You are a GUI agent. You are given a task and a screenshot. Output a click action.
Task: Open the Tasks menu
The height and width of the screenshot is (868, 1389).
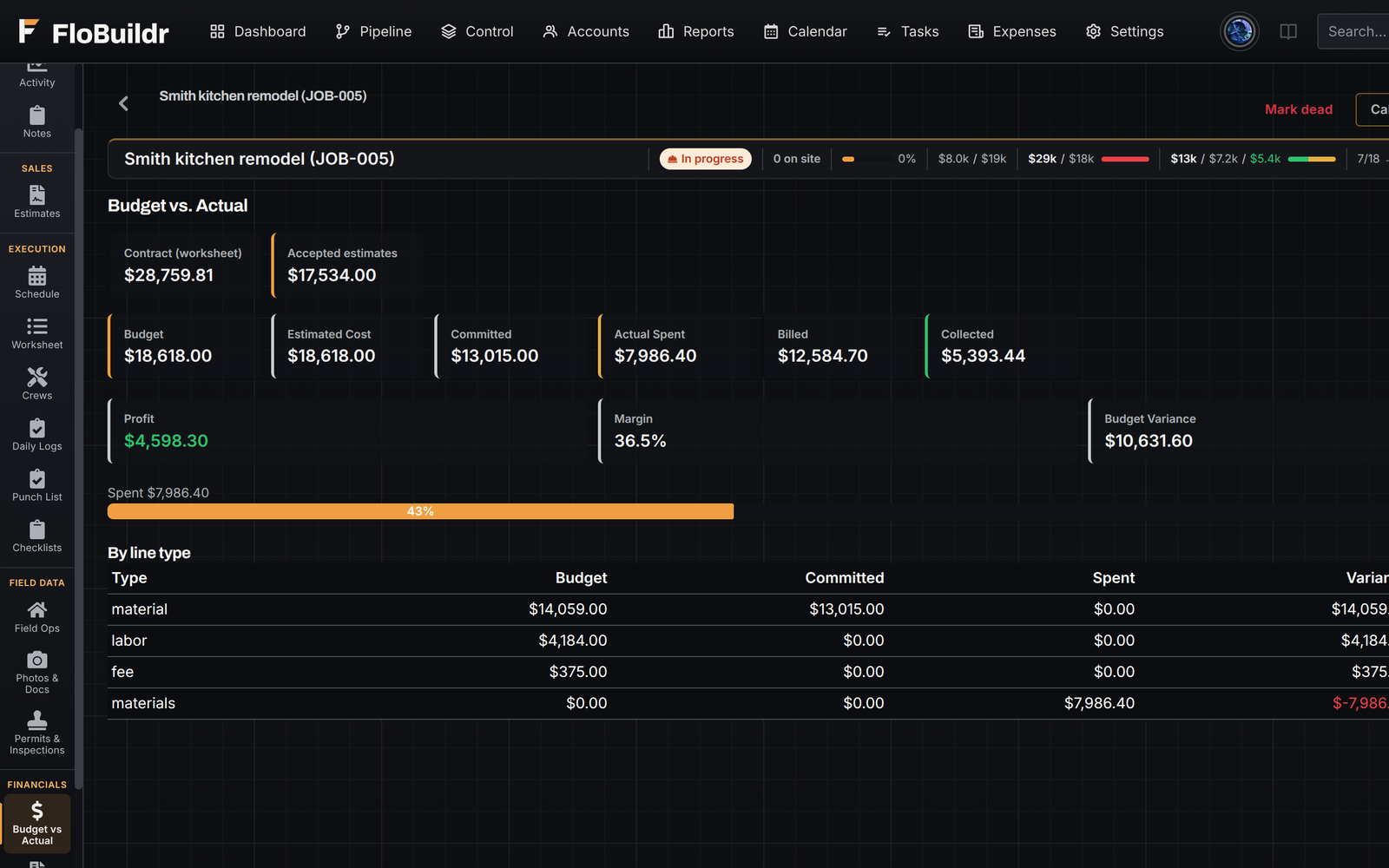point(908,31)
